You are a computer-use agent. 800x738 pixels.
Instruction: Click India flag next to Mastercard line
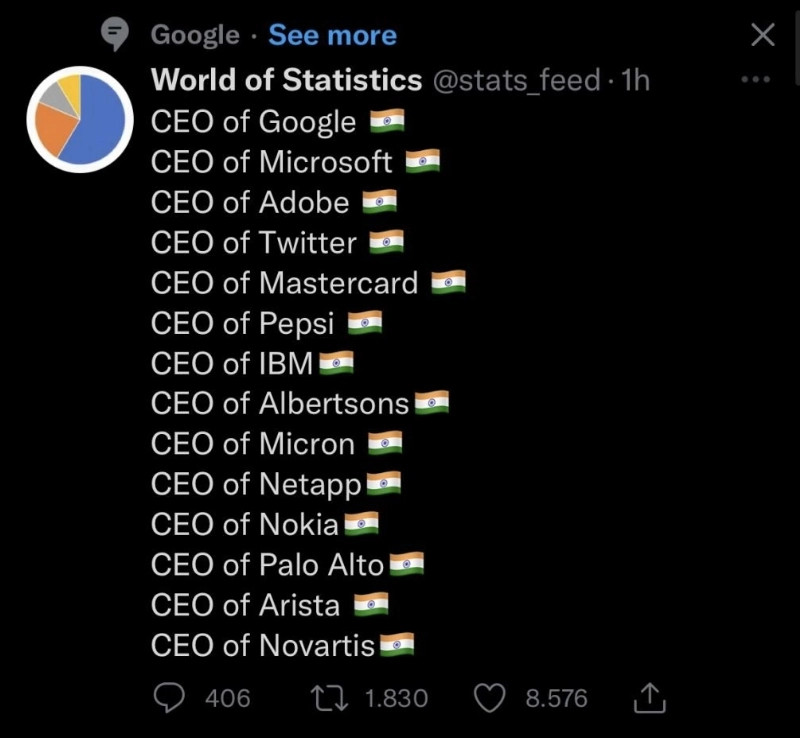[449, 283]
